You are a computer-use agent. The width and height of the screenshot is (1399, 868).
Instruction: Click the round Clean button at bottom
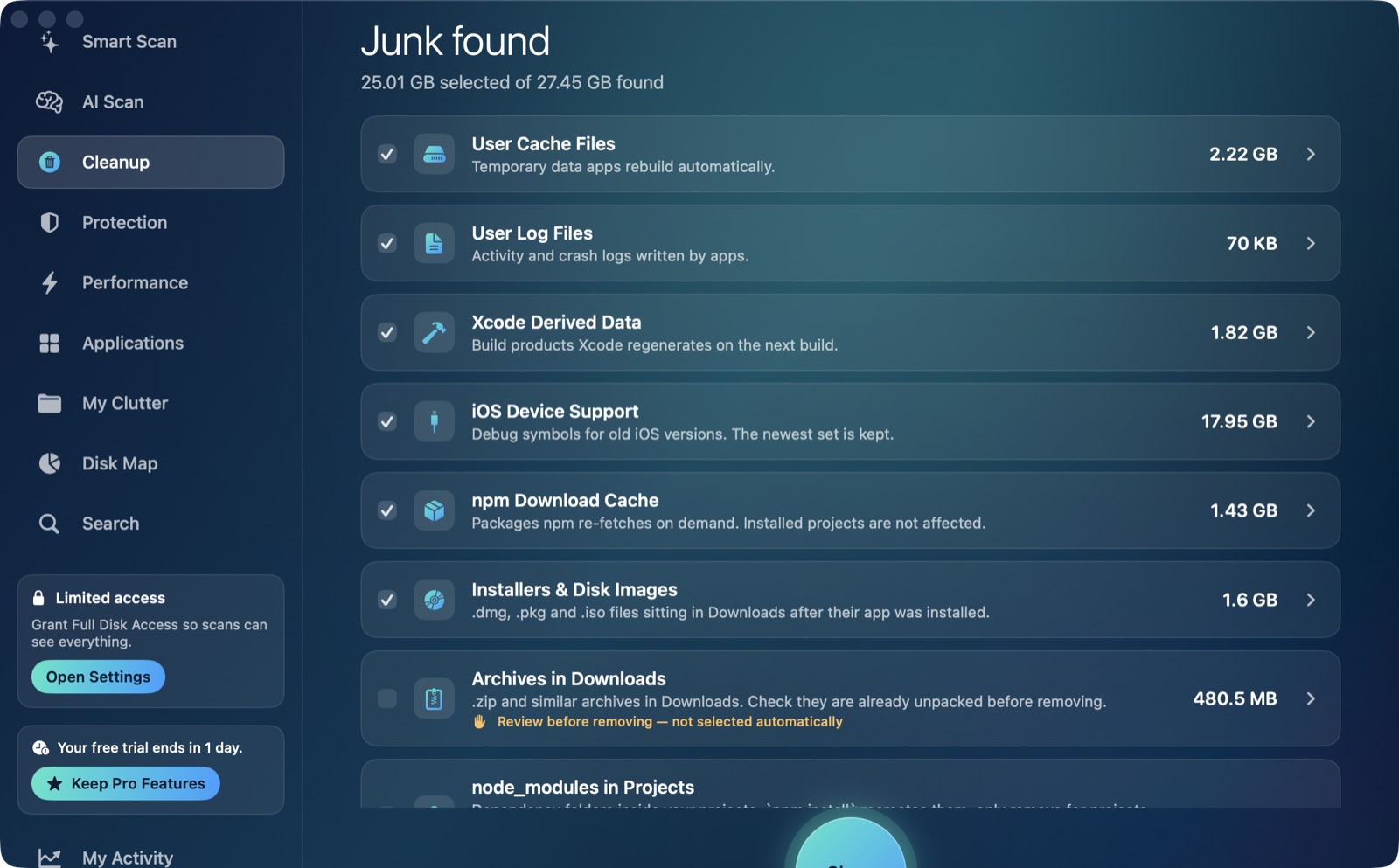click(x=850, y=844)
